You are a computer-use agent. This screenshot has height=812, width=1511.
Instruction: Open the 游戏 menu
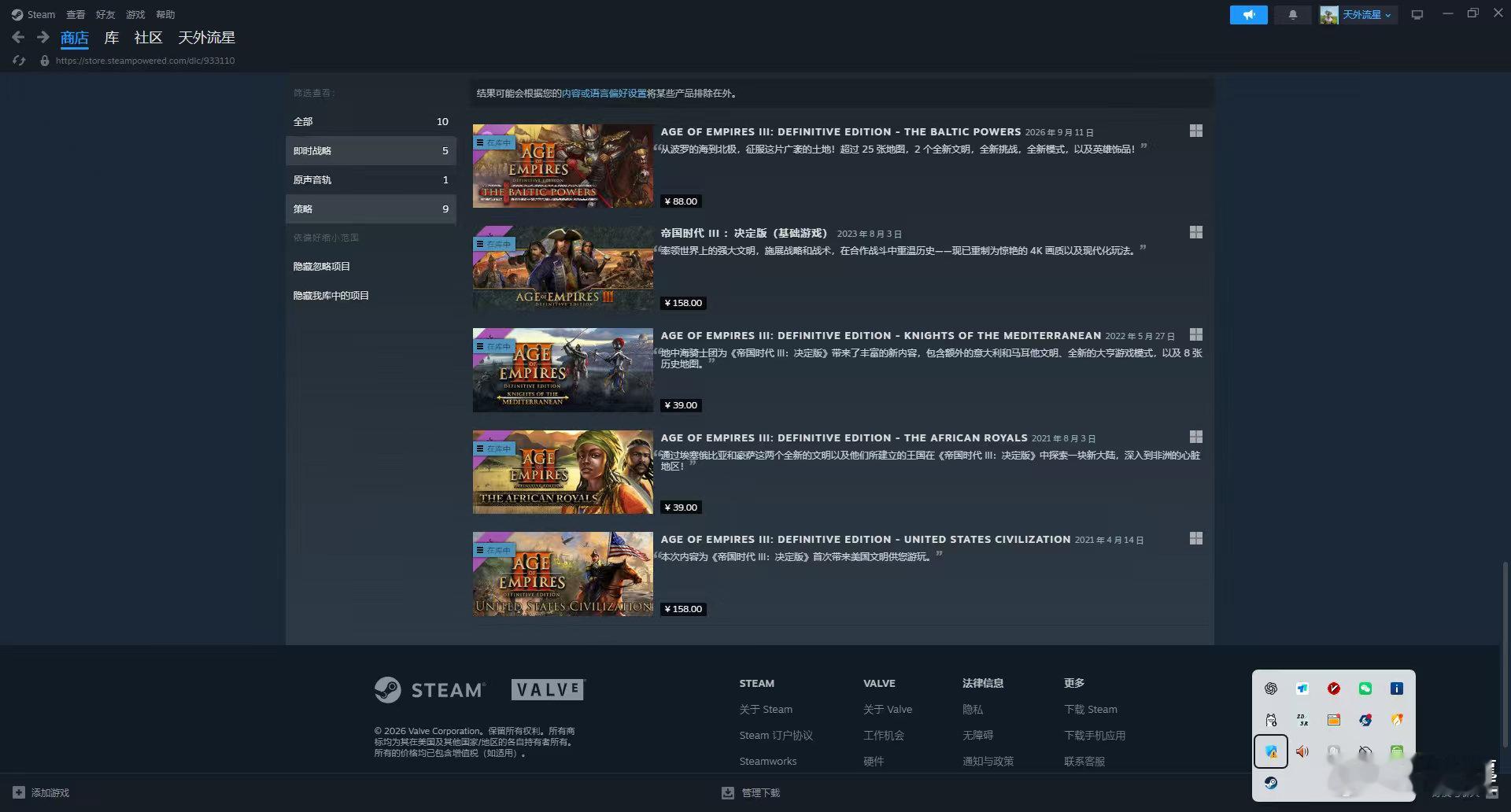[x=135, y=14]
